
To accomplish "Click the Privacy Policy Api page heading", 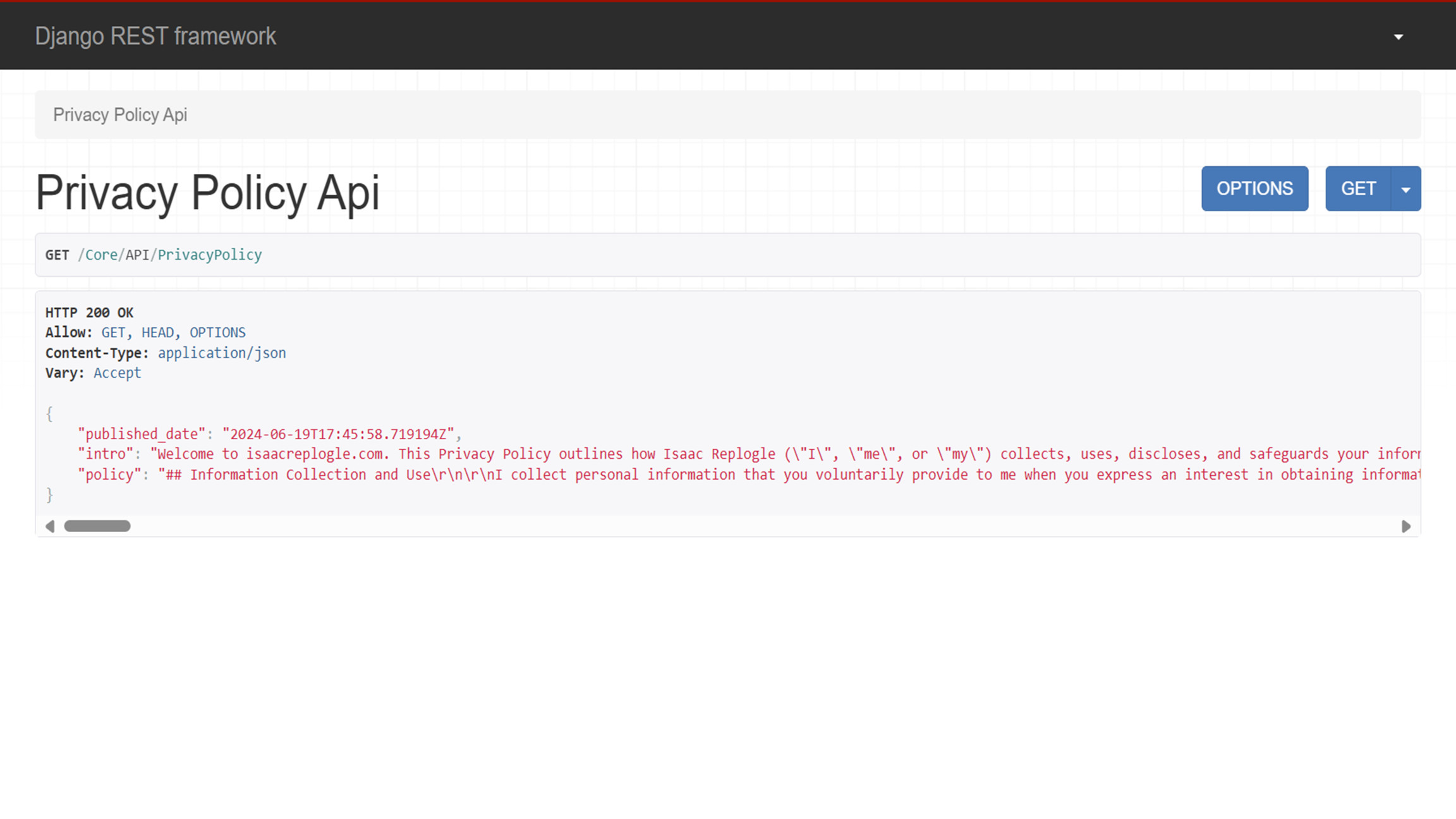I will tap(207, 192).
